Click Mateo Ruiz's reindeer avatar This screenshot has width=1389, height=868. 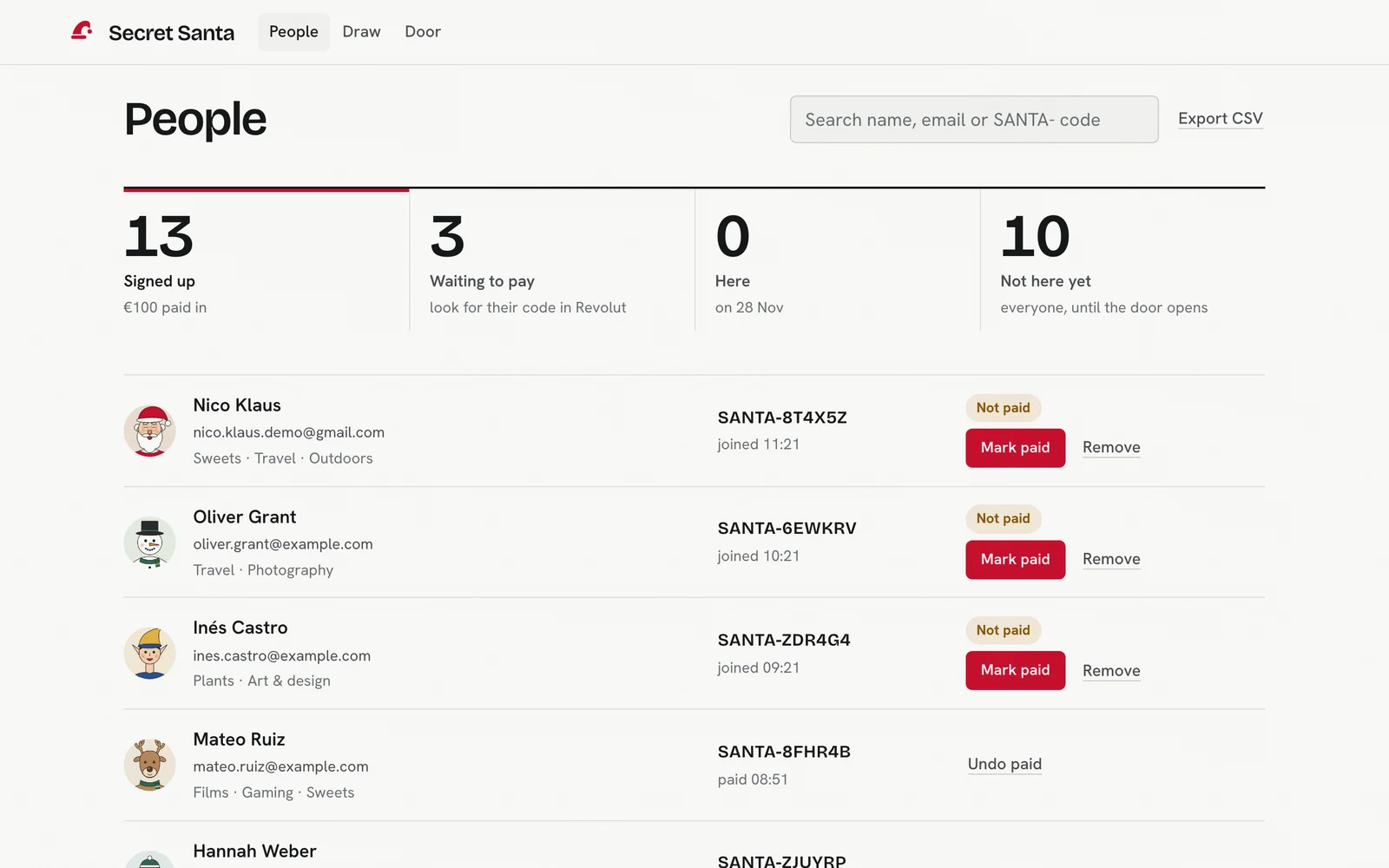[149, 765]
